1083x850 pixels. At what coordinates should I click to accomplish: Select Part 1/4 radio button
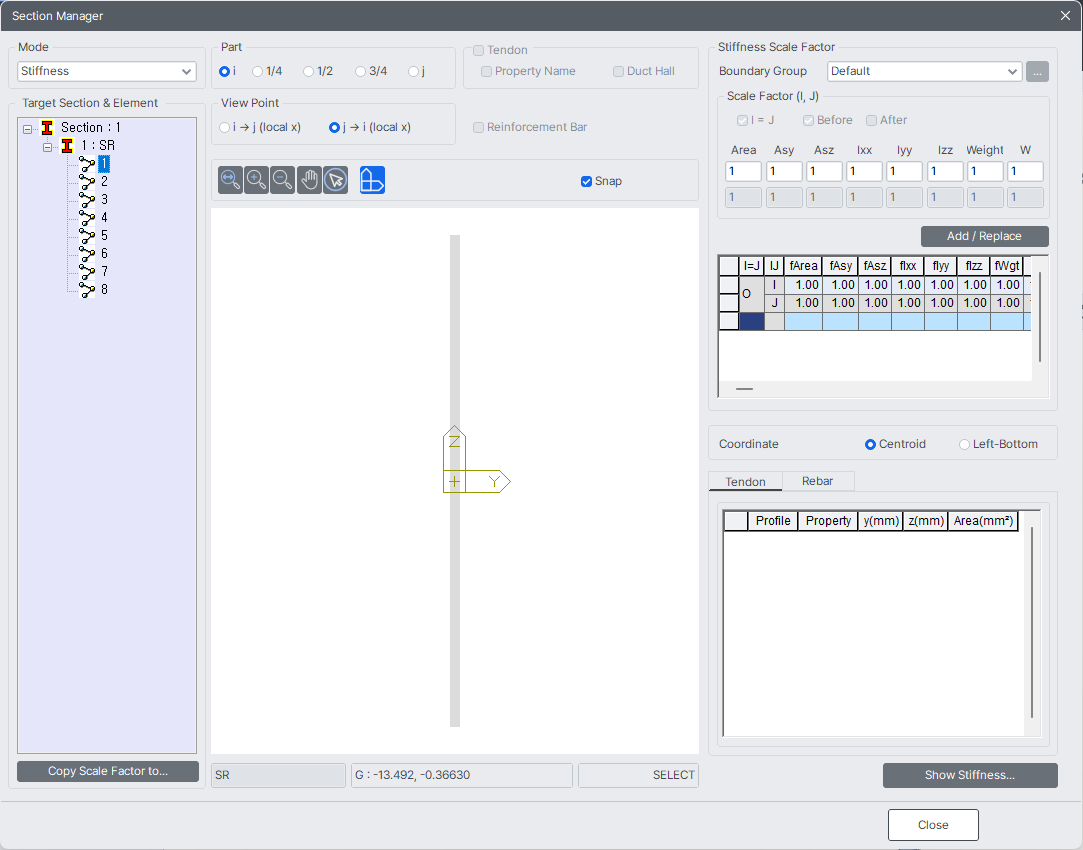[258, 71]
